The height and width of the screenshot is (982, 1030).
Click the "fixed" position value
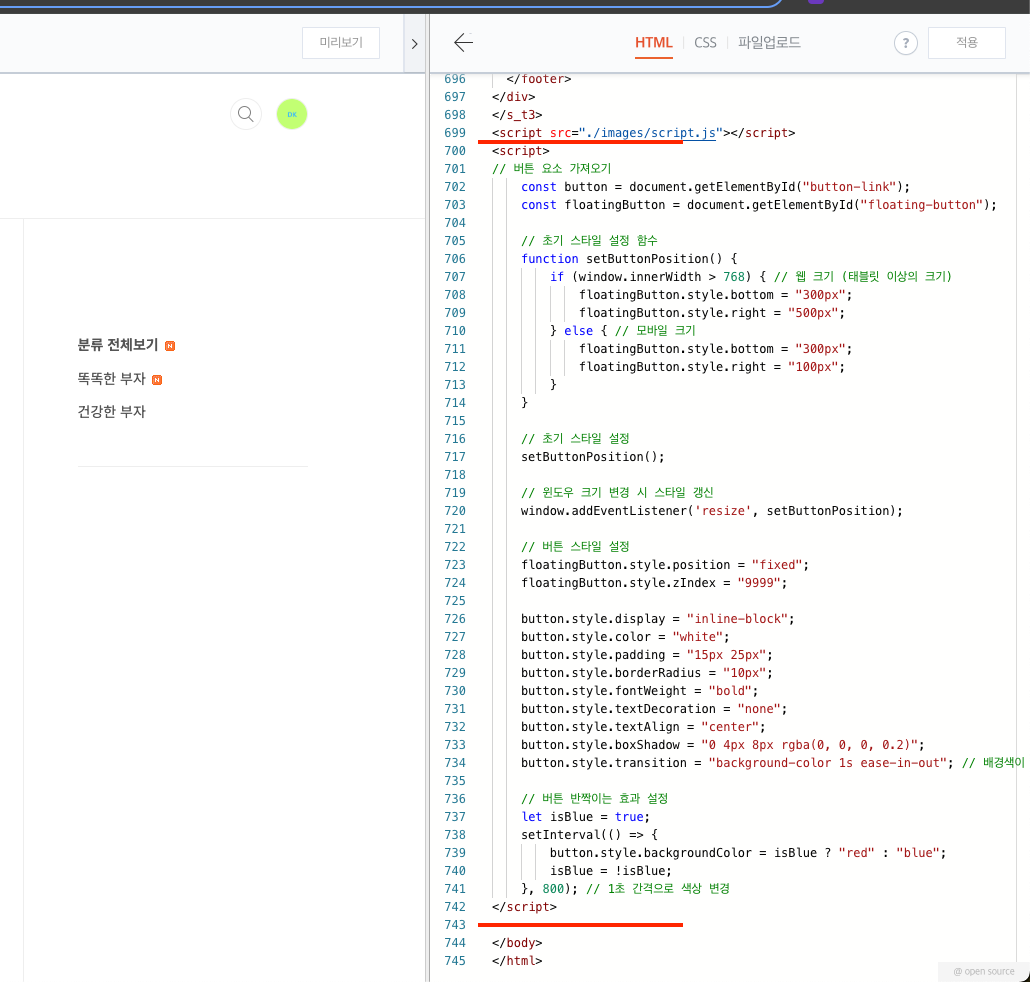click(x=777, y=565)
